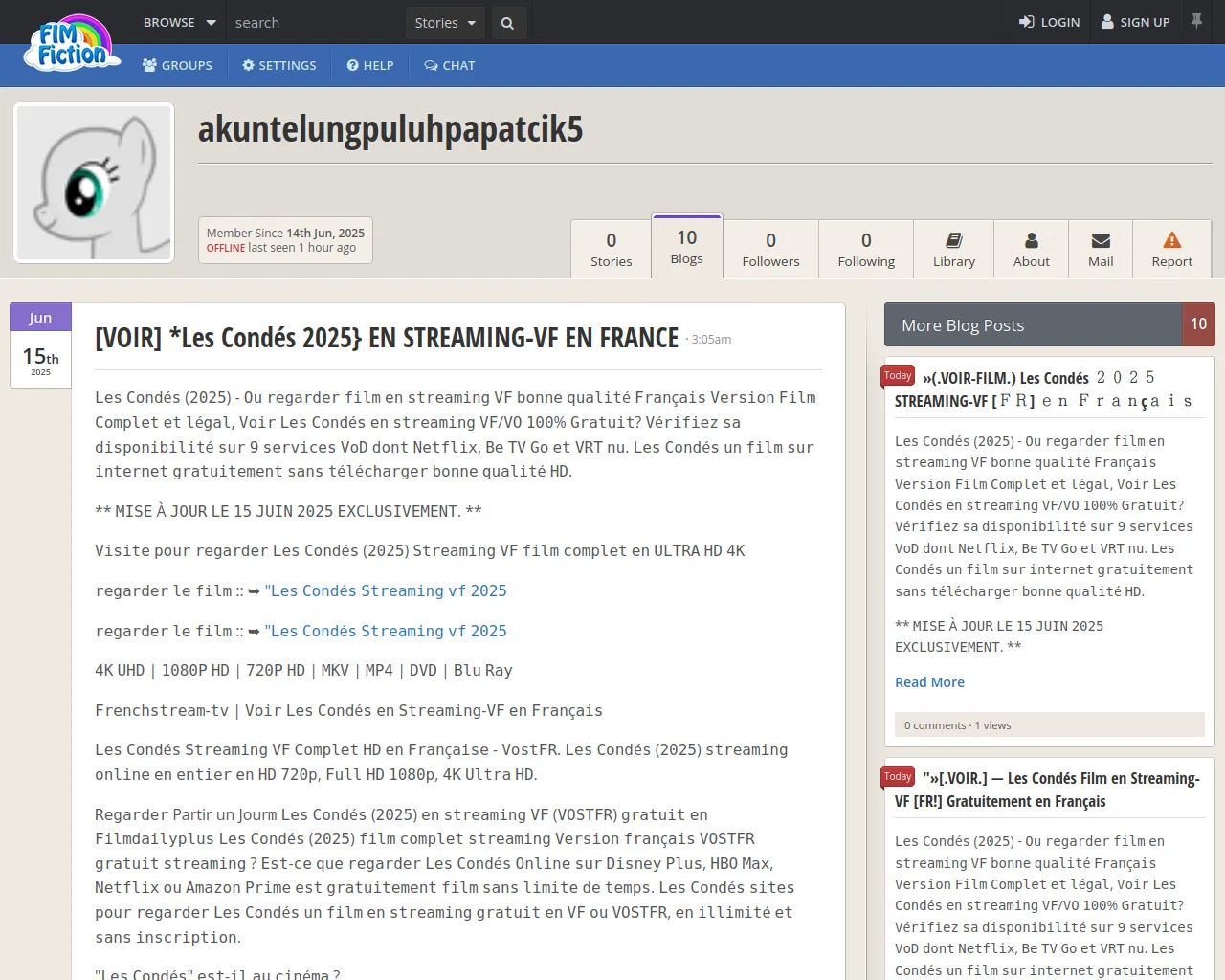
Task: Open Groups from the navigation bar
Action: pos(177,65)
